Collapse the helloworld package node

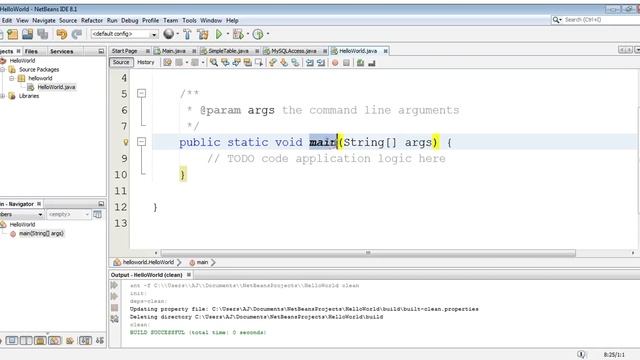pos(11,78)
